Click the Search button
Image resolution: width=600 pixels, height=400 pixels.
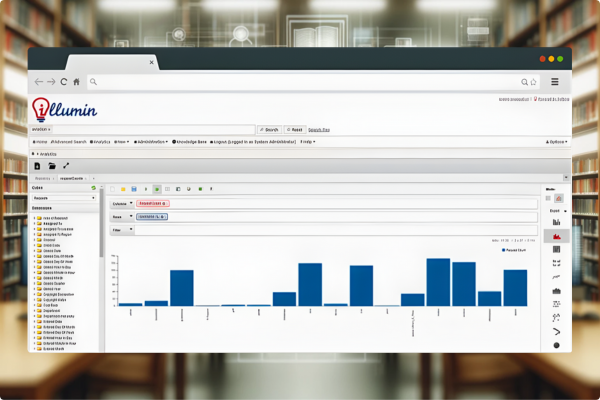tap(270, 130)
